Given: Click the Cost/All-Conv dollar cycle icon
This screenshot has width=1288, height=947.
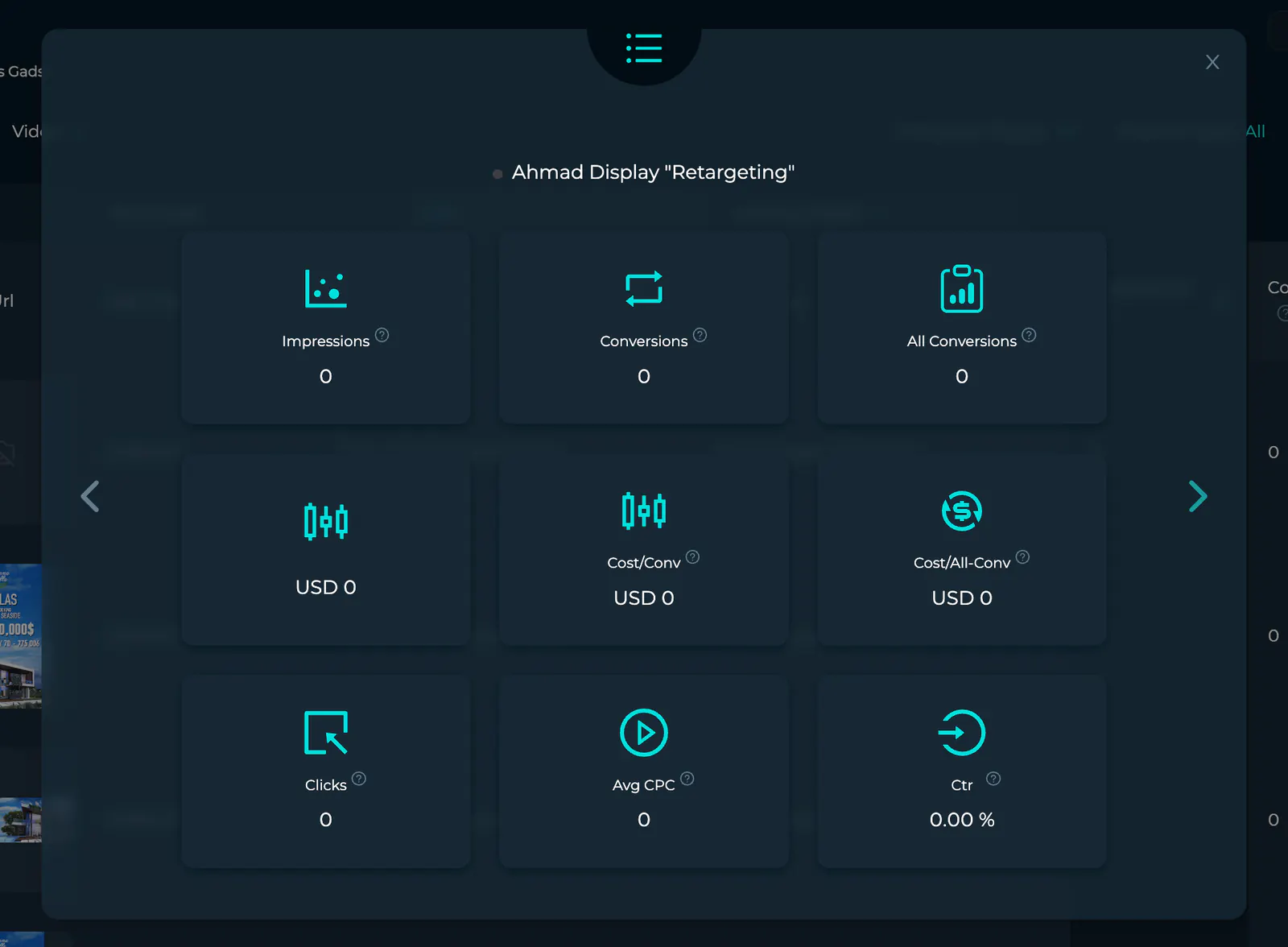Looking at the screenshot, I should click(962, 511).
